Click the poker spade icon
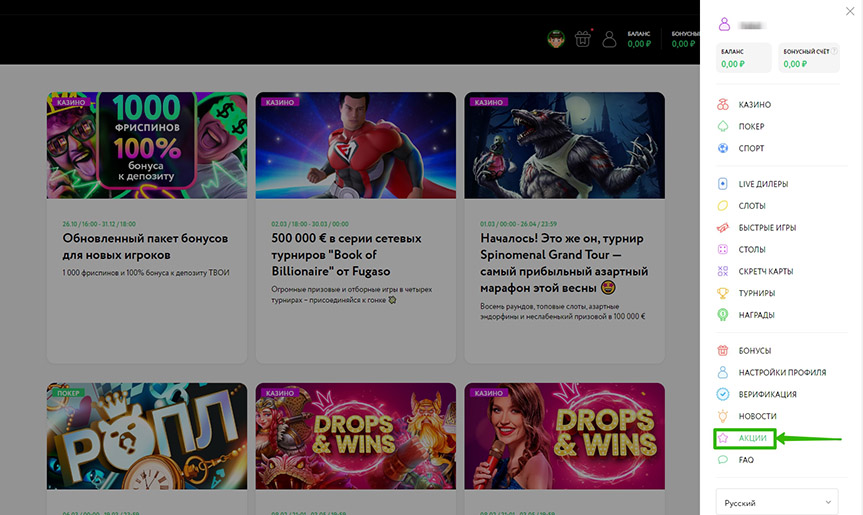 [x=723, y=127]
